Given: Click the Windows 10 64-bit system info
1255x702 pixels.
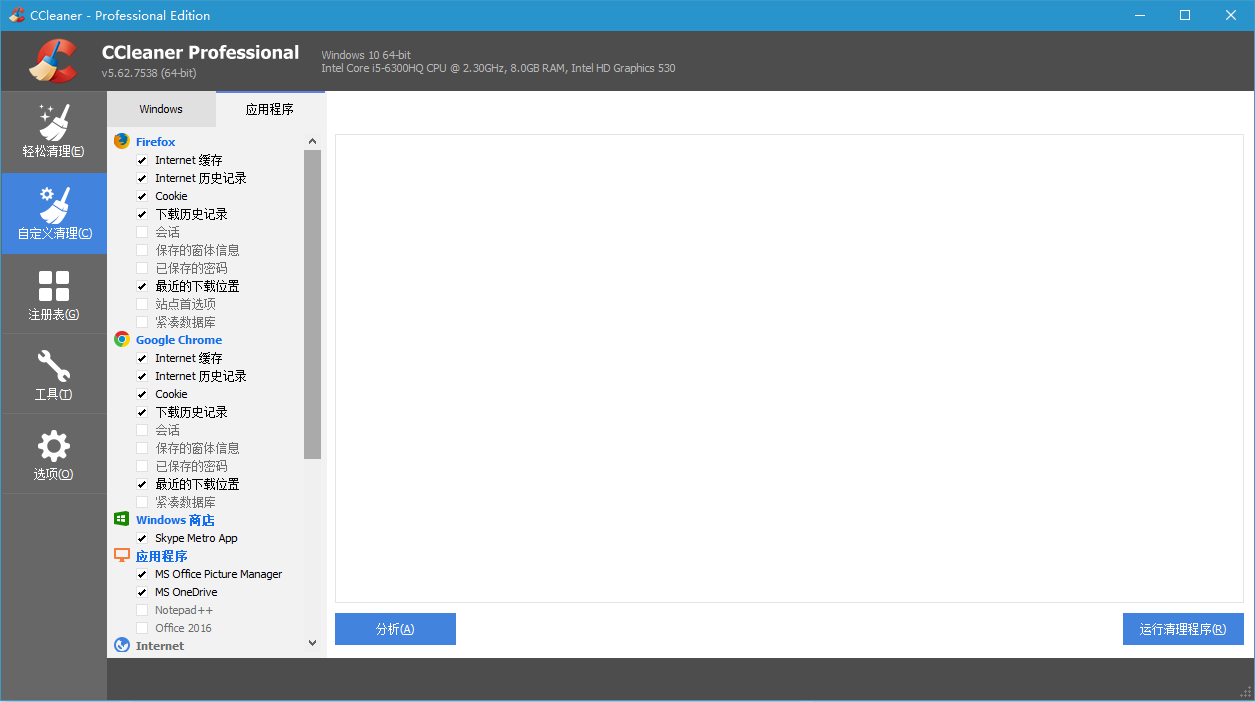Looking at the screenshot, I should point(366,55).
